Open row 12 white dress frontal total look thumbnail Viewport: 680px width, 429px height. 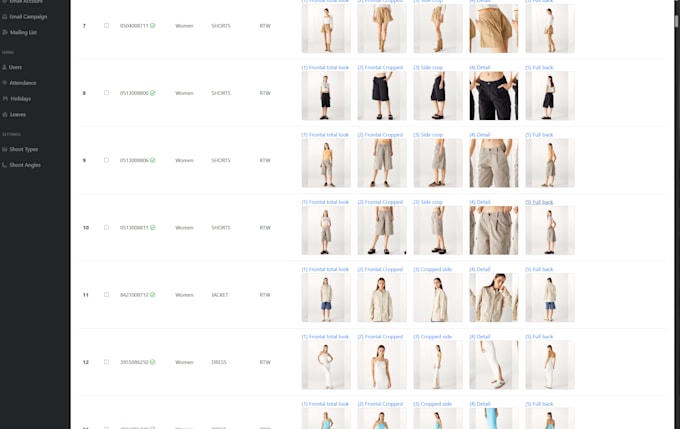[326, 365]
